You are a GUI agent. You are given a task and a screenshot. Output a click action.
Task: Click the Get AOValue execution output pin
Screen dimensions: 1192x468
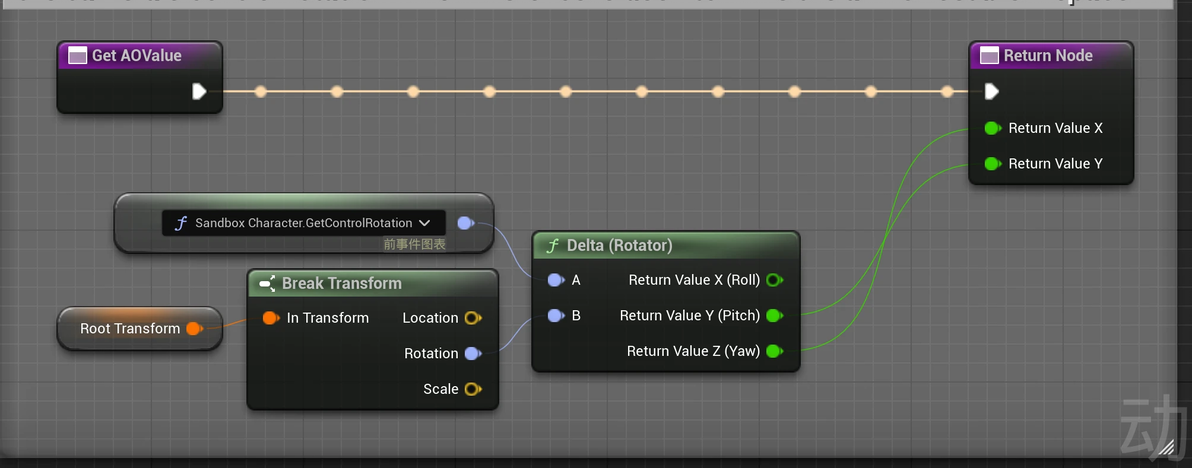point(199,92)
